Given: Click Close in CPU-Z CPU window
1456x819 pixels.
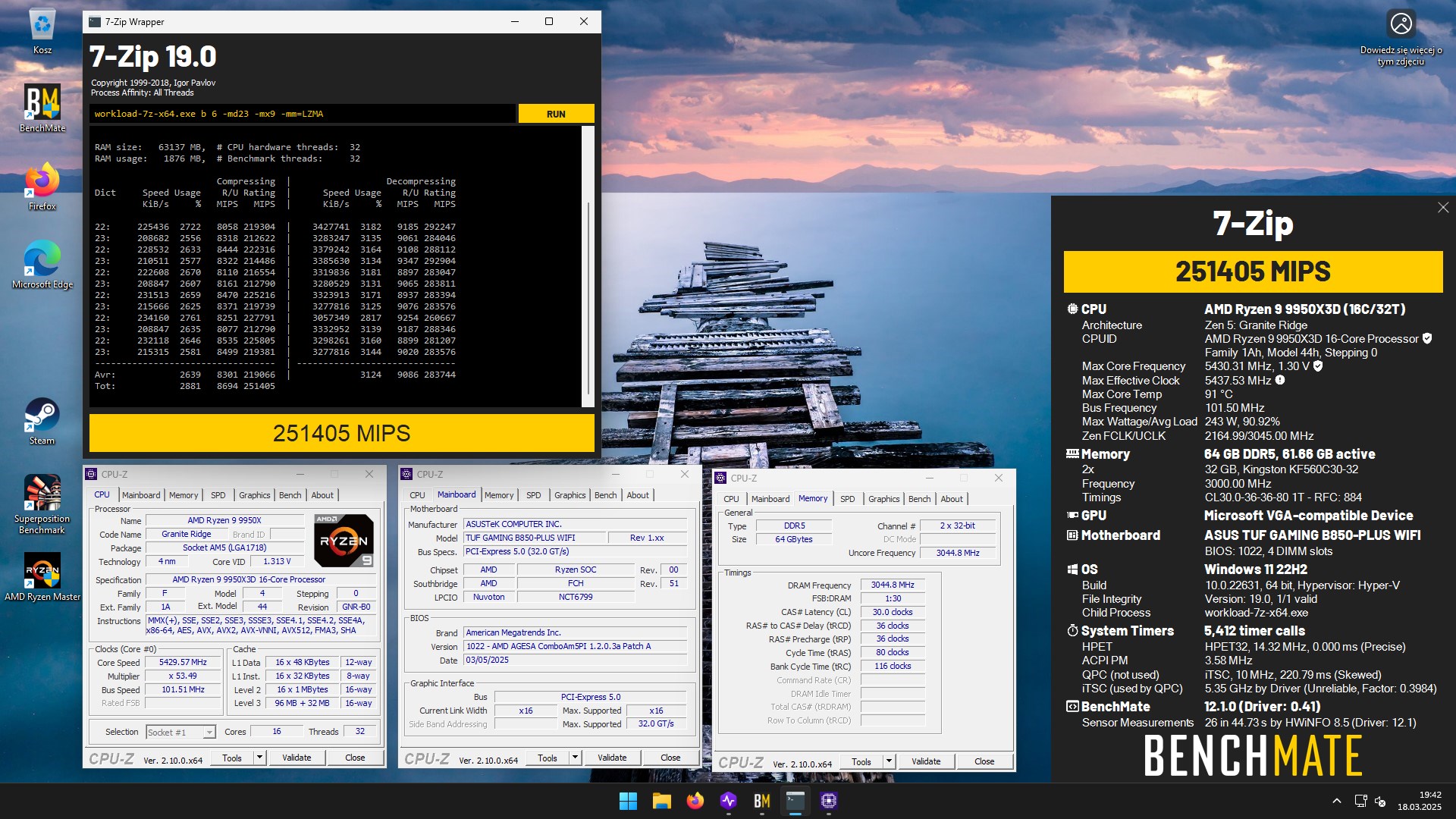Looking at the screenshot, I should 355,757.
